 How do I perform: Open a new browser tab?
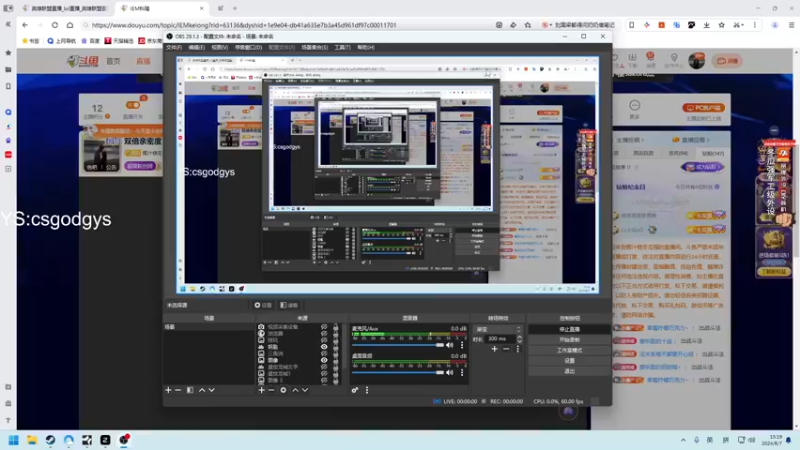point(235,8)
